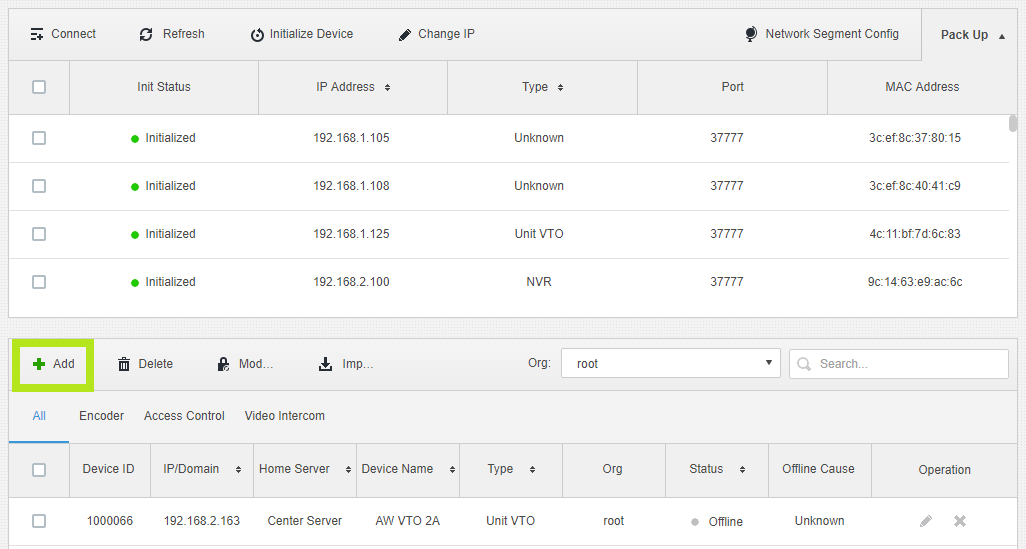Open the Change IP pencil icon
The image size is (1026, 549).
(x=405, y=34)
